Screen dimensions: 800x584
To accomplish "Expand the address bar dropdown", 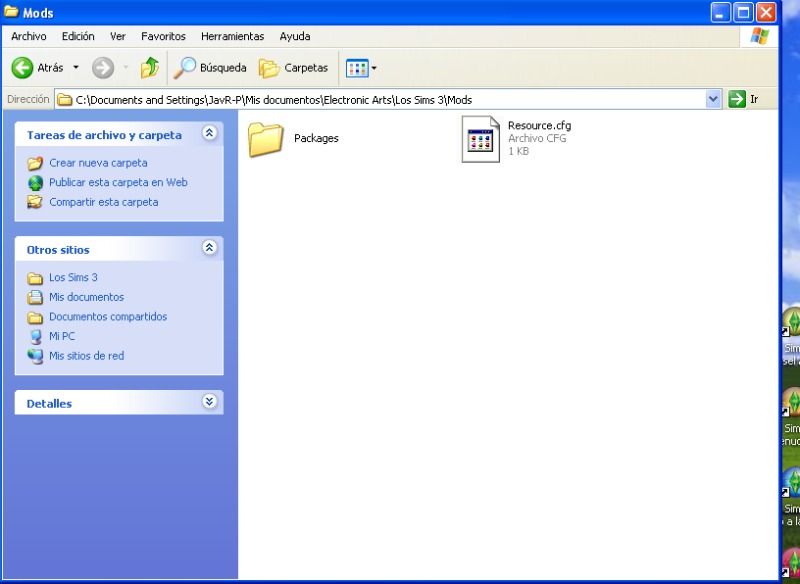I will point(713,99).
